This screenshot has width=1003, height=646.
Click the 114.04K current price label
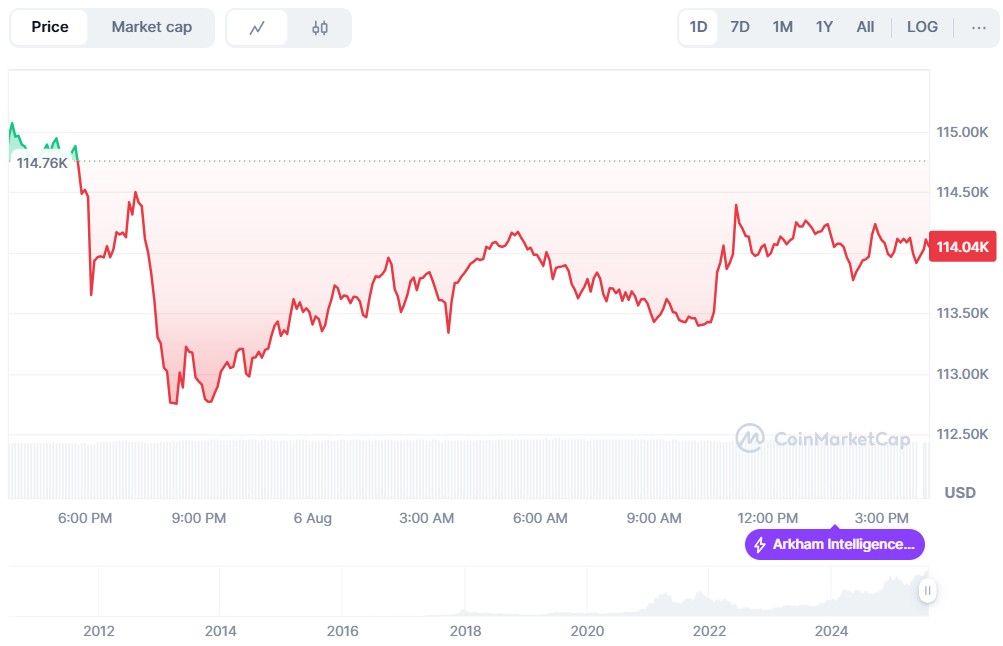coord(962,247)
